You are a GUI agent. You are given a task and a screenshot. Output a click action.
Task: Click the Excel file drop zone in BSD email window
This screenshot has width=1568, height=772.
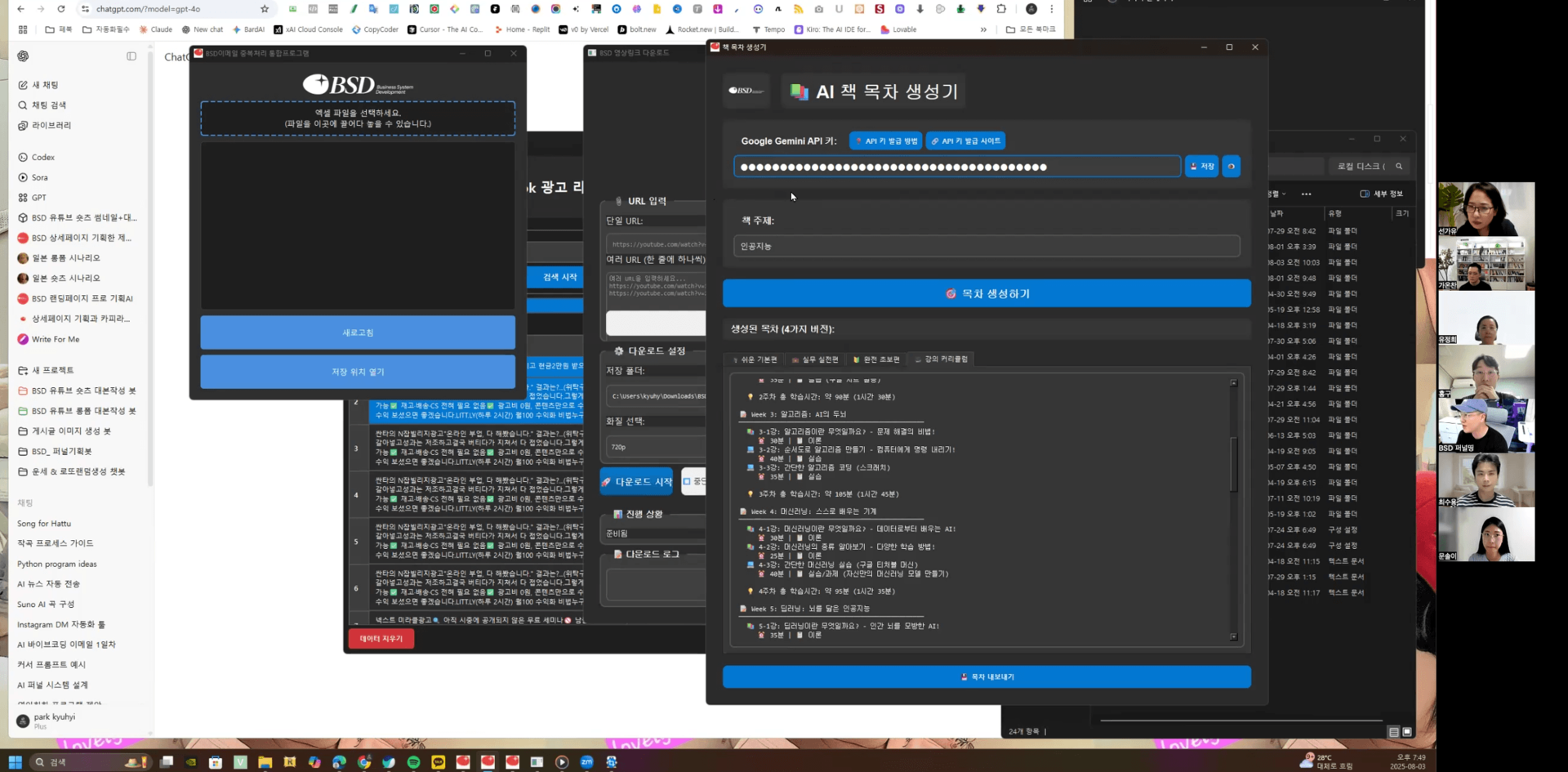(358, 118)
